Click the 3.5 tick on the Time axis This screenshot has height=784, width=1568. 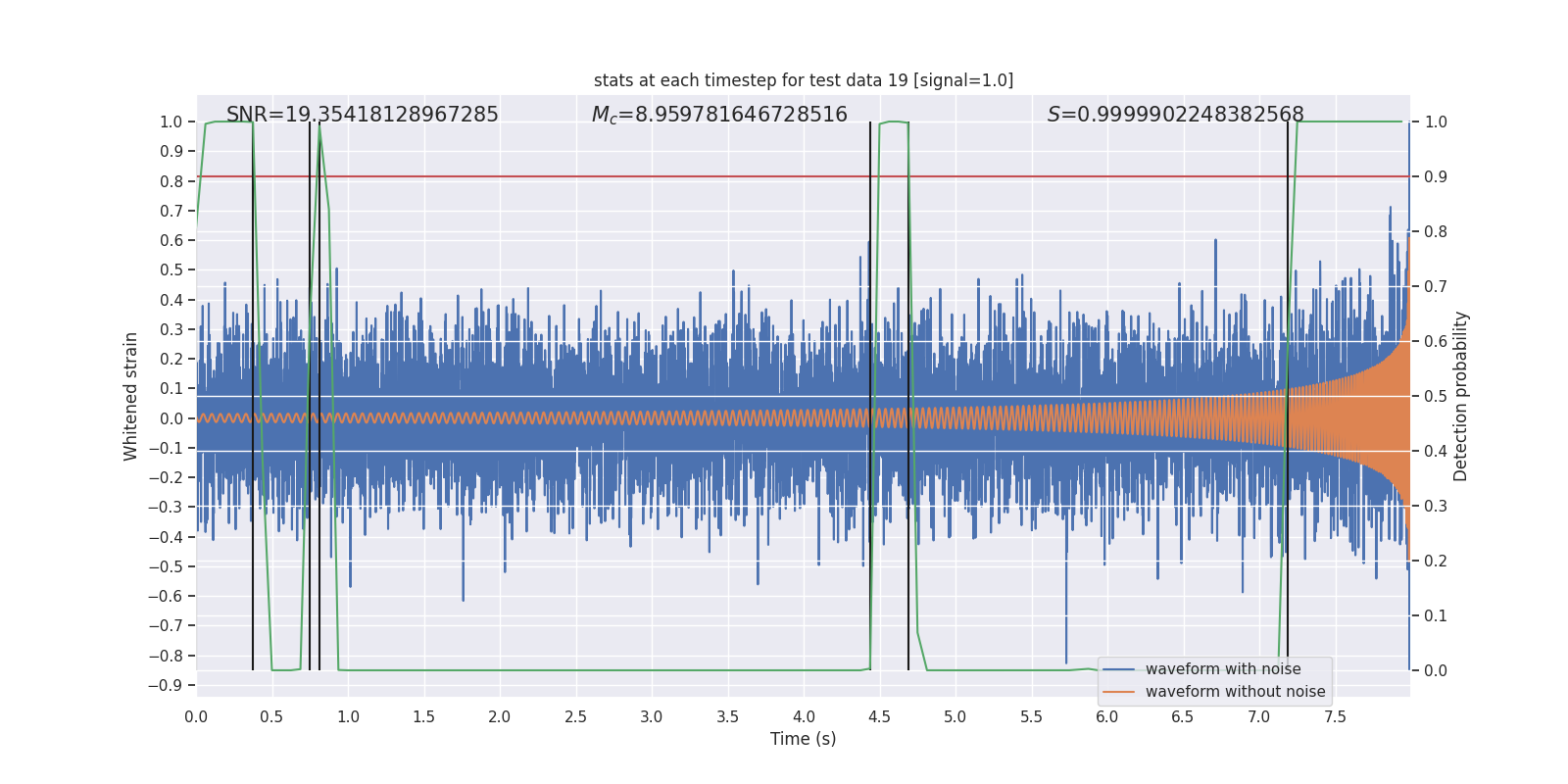tap(727, 716)
